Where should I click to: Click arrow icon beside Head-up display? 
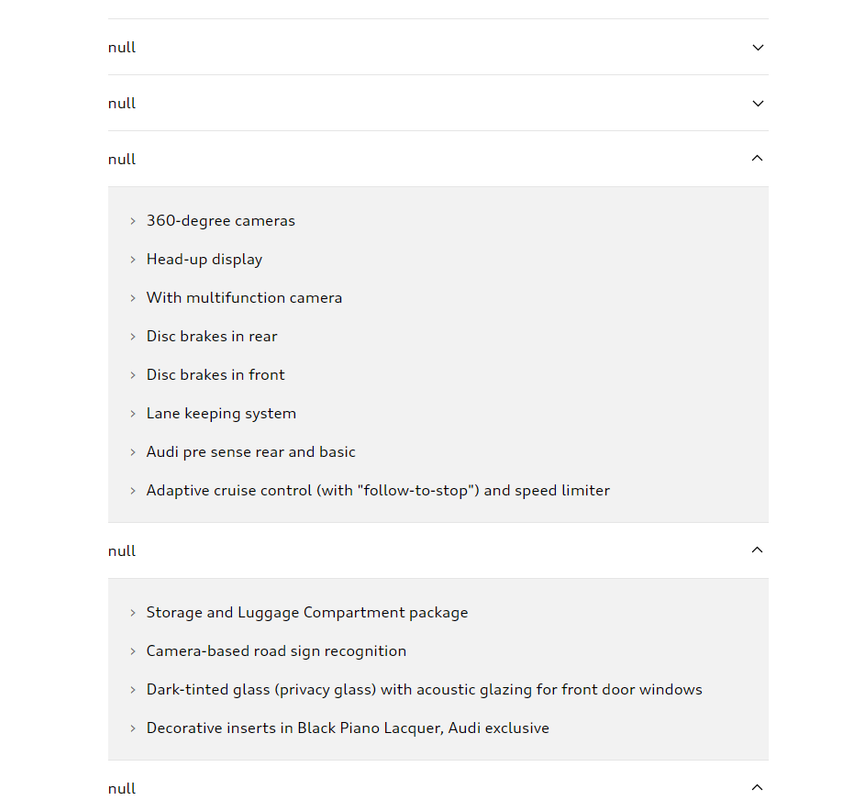pyautogui.click(x=133, y=260)
